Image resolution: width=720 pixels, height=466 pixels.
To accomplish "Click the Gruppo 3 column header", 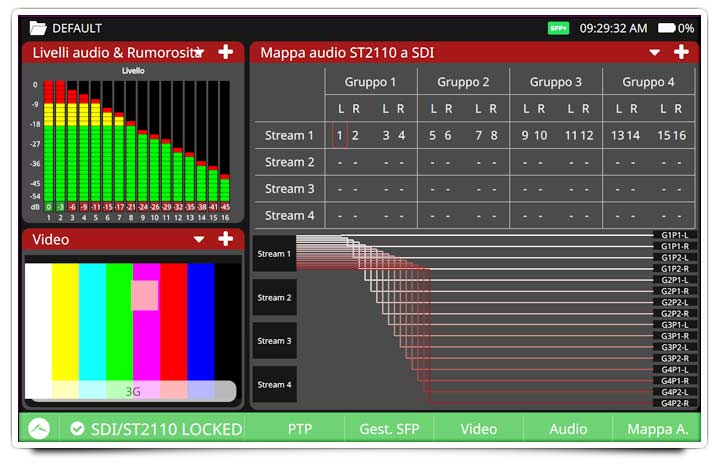I will tap(556, 82).
